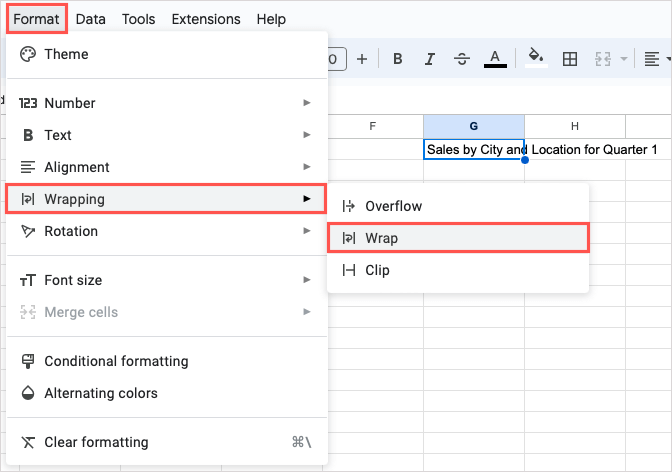This screenshot has height=472, width=672.
Task: Select Clip text wrapping option
Action: (x=377, y=270)
